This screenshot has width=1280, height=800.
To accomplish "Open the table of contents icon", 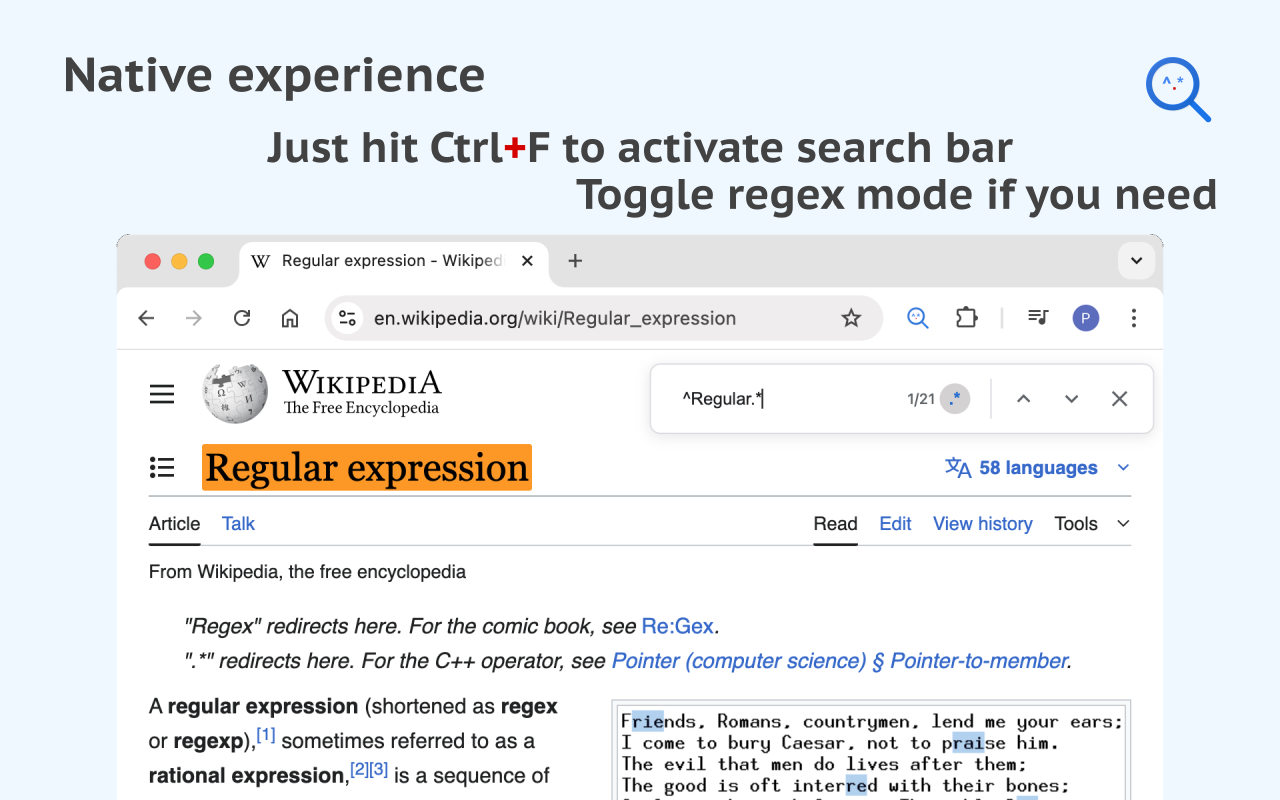I will coord(162,467).
